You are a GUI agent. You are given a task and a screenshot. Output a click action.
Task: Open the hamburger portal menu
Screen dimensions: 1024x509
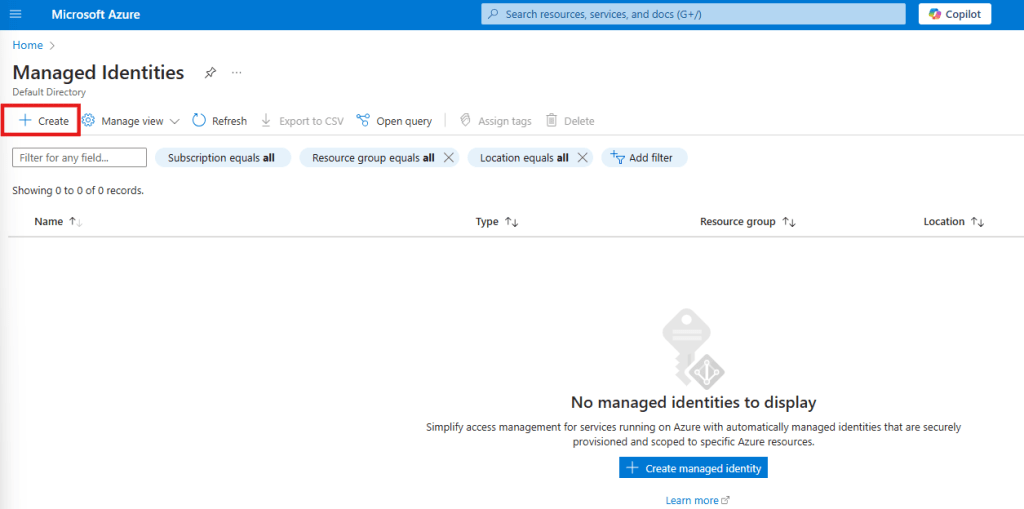pos(15,14)
